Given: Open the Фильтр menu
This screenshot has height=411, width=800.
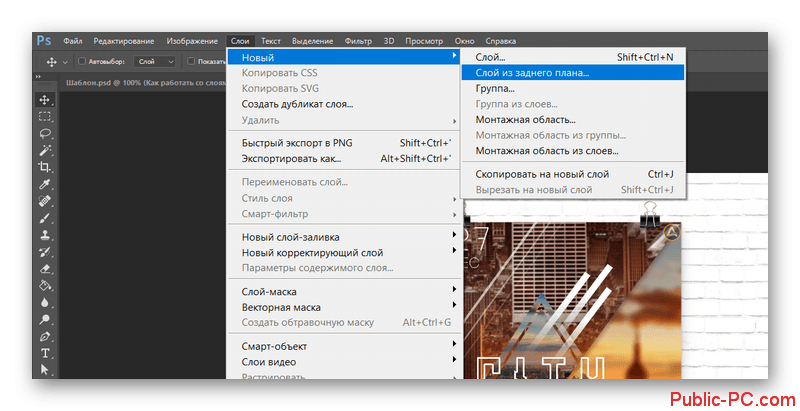Looking at the screenshot, I should tap(358, 41).
